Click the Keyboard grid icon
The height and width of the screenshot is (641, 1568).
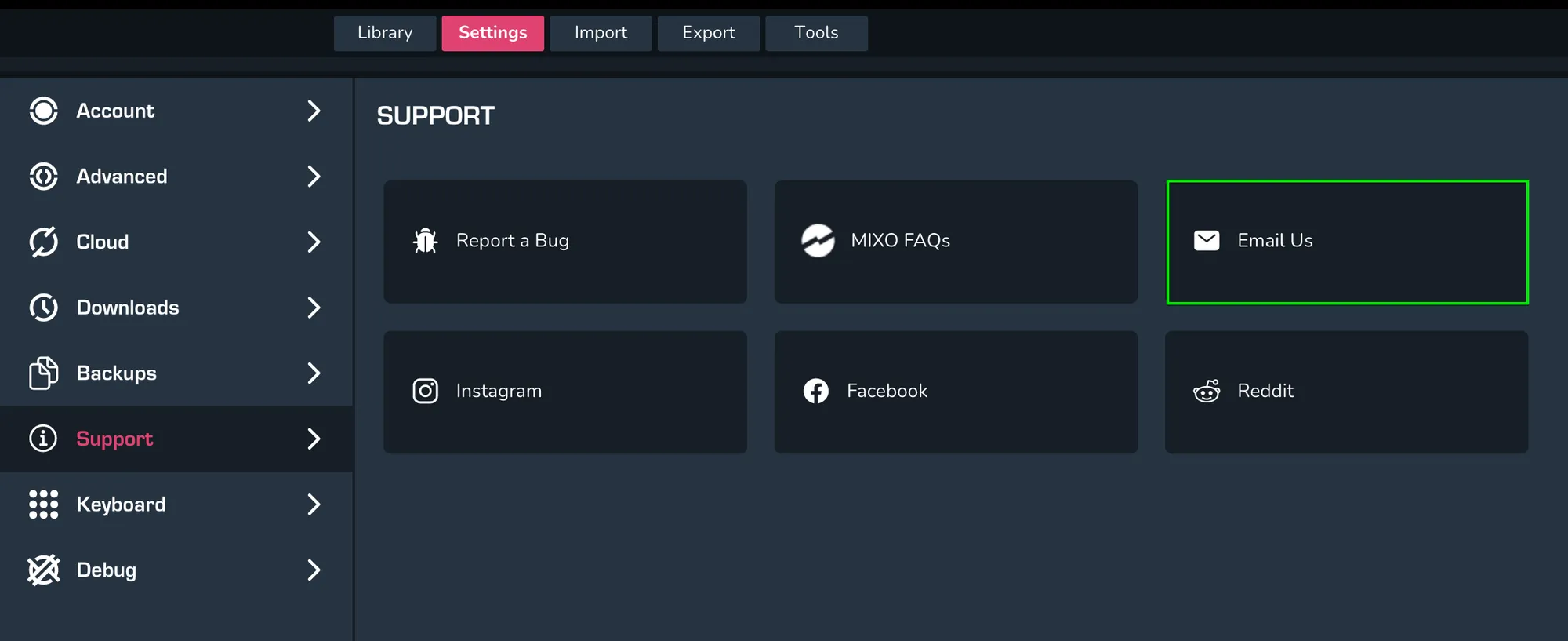point(43,504)
